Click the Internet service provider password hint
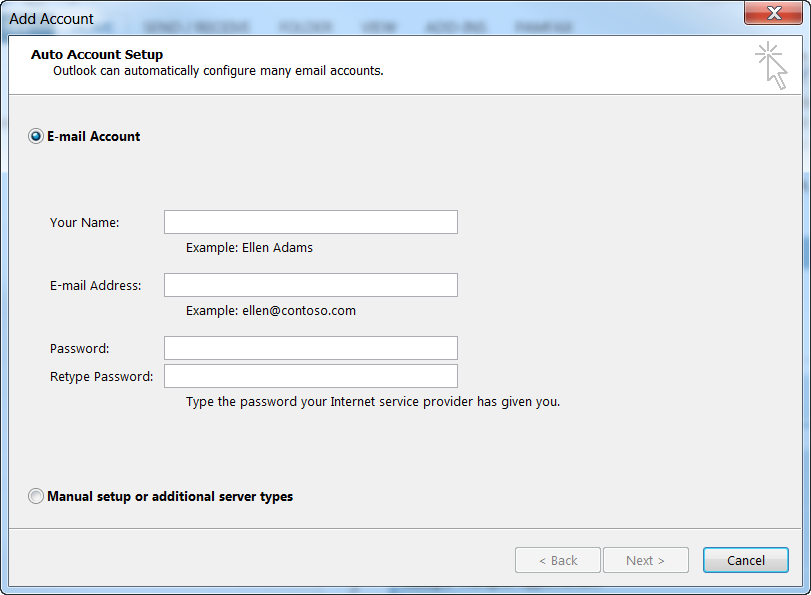Image resolution: width=811 pixels, height=595 pixels. tap(373, 402)
